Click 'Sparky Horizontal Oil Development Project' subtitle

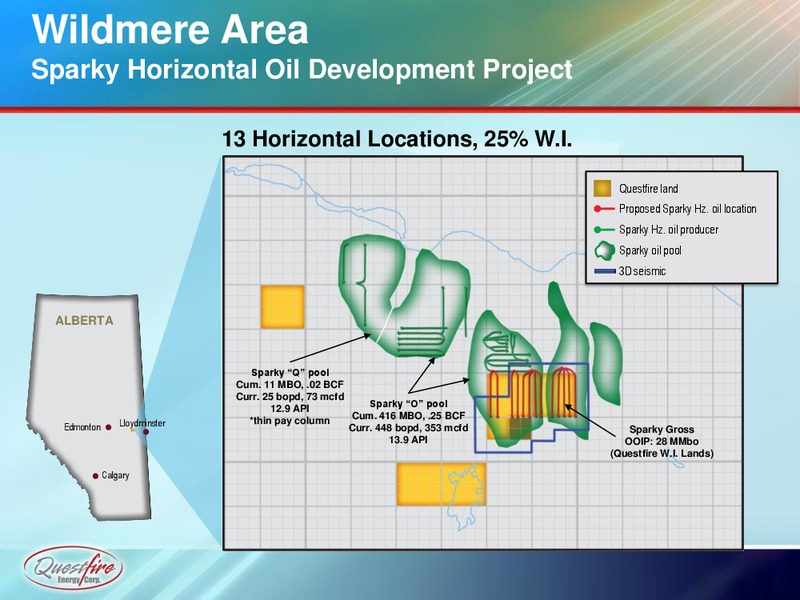(x=302, y=69)
